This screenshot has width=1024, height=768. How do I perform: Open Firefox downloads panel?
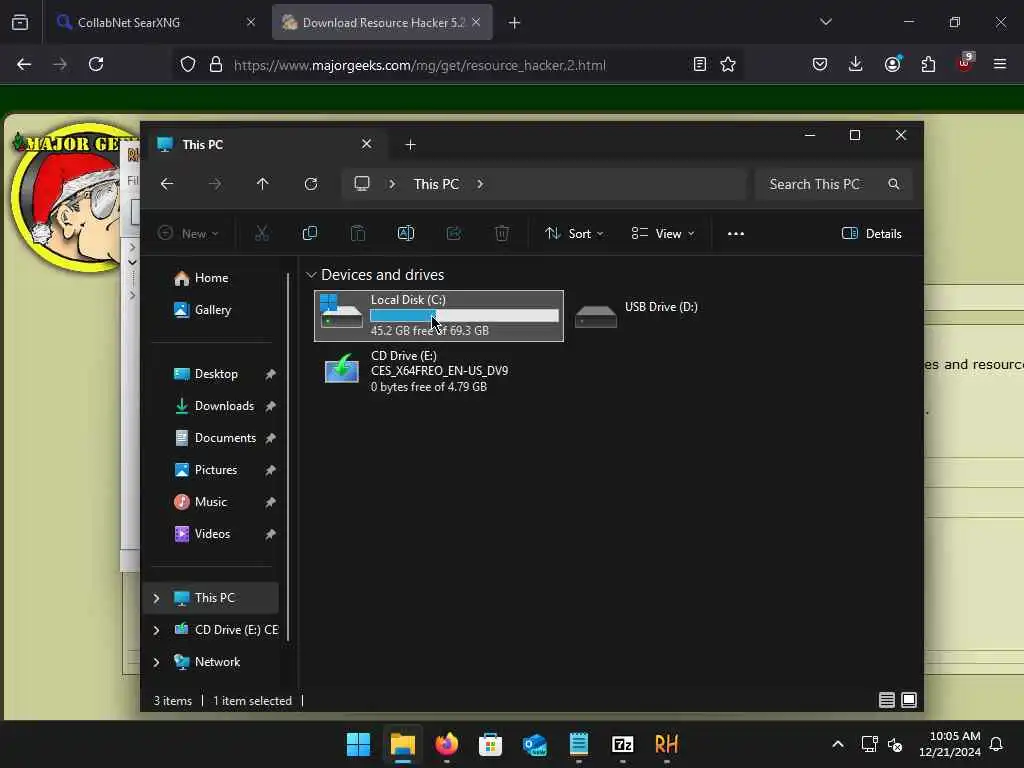(x=856, y=64)
